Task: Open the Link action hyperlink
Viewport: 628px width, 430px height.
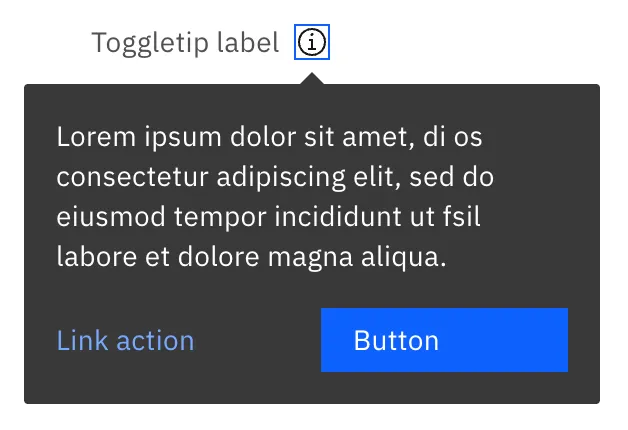Action: coord(125,340)
